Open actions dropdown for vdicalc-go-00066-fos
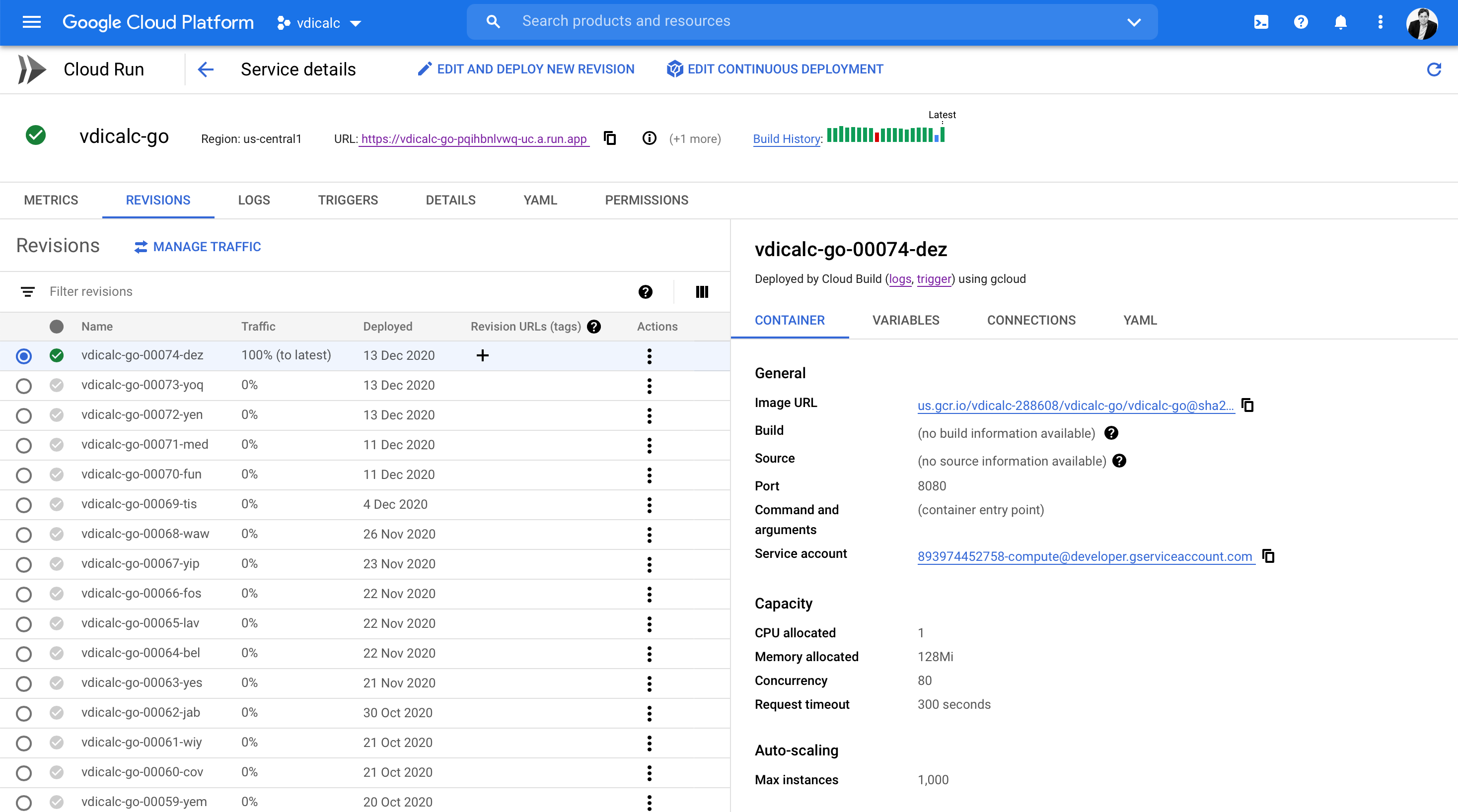 (649, 594)
